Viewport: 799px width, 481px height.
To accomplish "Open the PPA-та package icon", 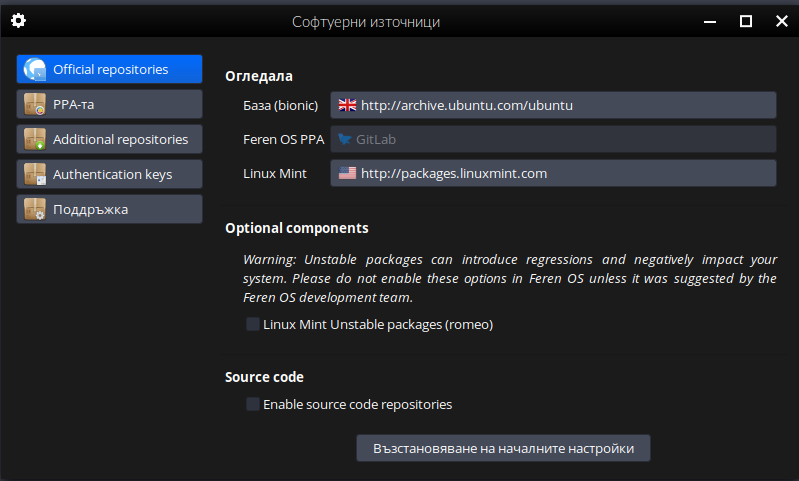I will [35, 104].
